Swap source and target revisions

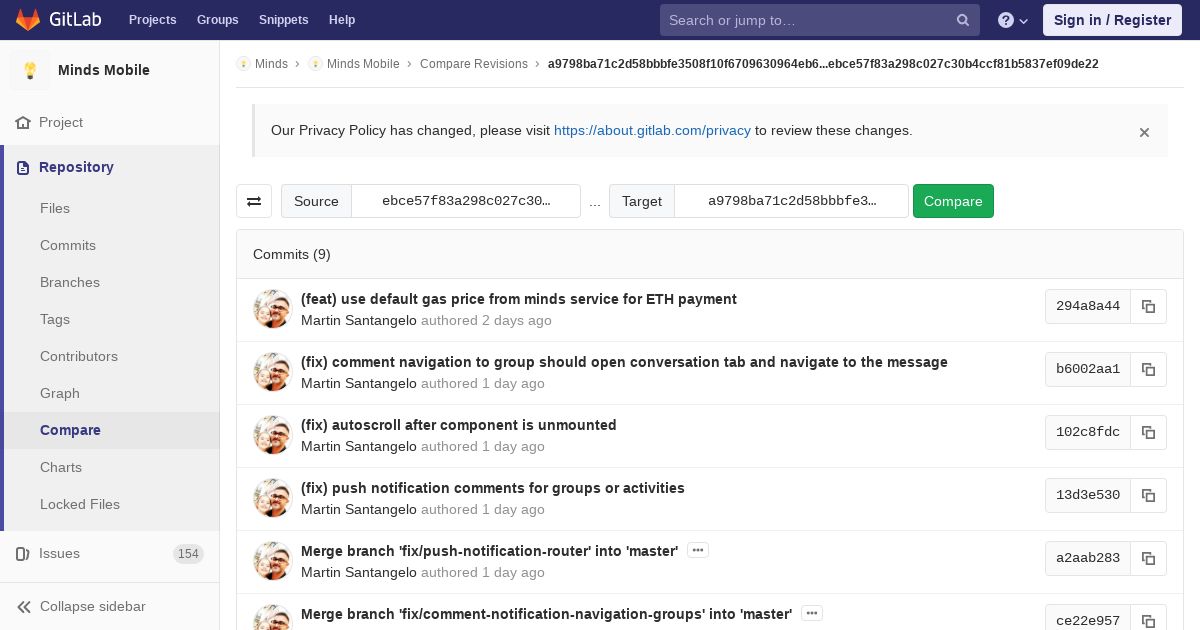click(x=254, y=201)
